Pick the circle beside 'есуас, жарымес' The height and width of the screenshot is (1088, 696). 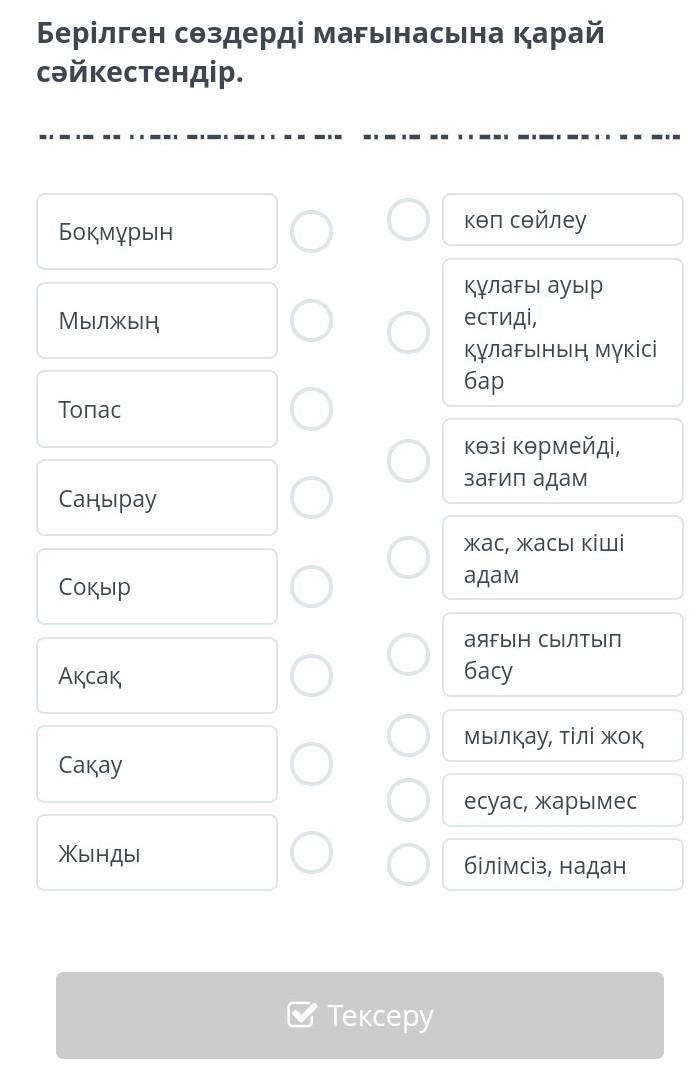[408, 800]
